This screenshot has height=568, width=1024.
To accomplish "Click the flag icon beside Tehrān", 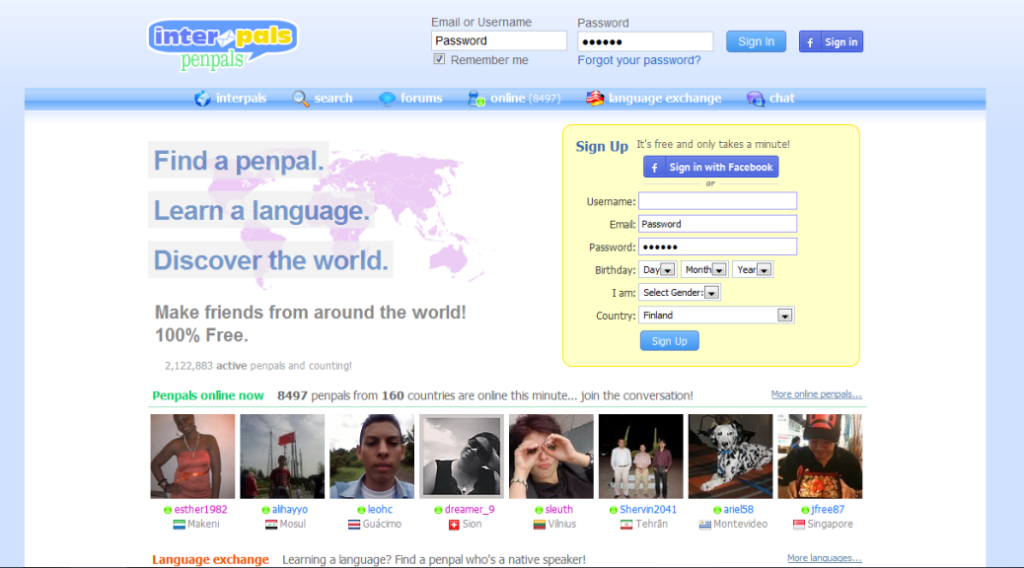I will pos(626,524).
